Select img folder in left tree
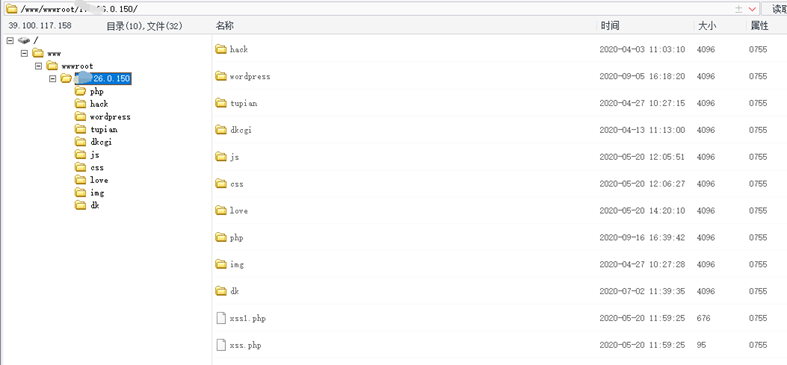This screenshot has height=365, width=787. (x=97, y=193)
